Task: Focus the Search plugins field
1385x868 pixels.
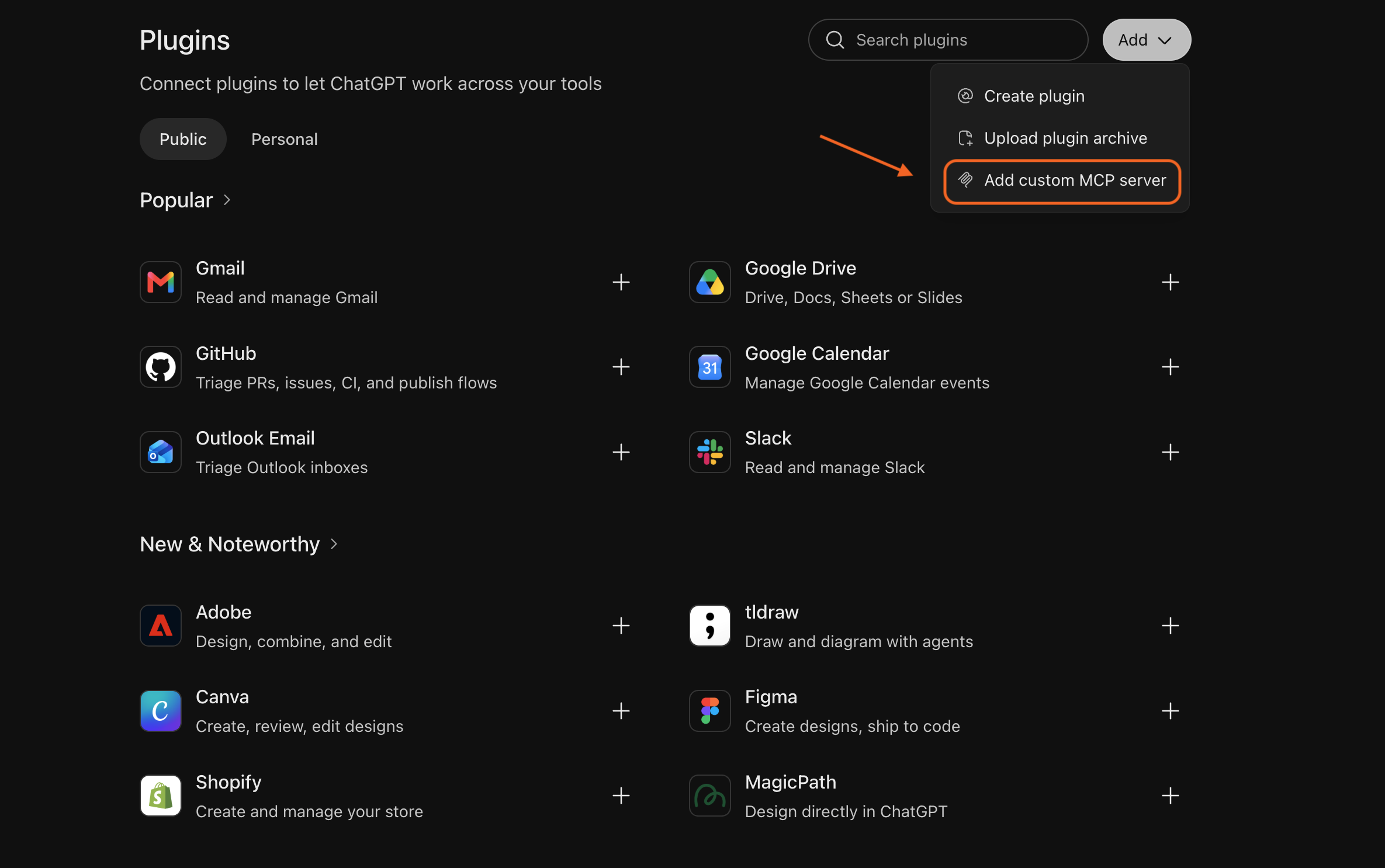Action: click(948, 40)
